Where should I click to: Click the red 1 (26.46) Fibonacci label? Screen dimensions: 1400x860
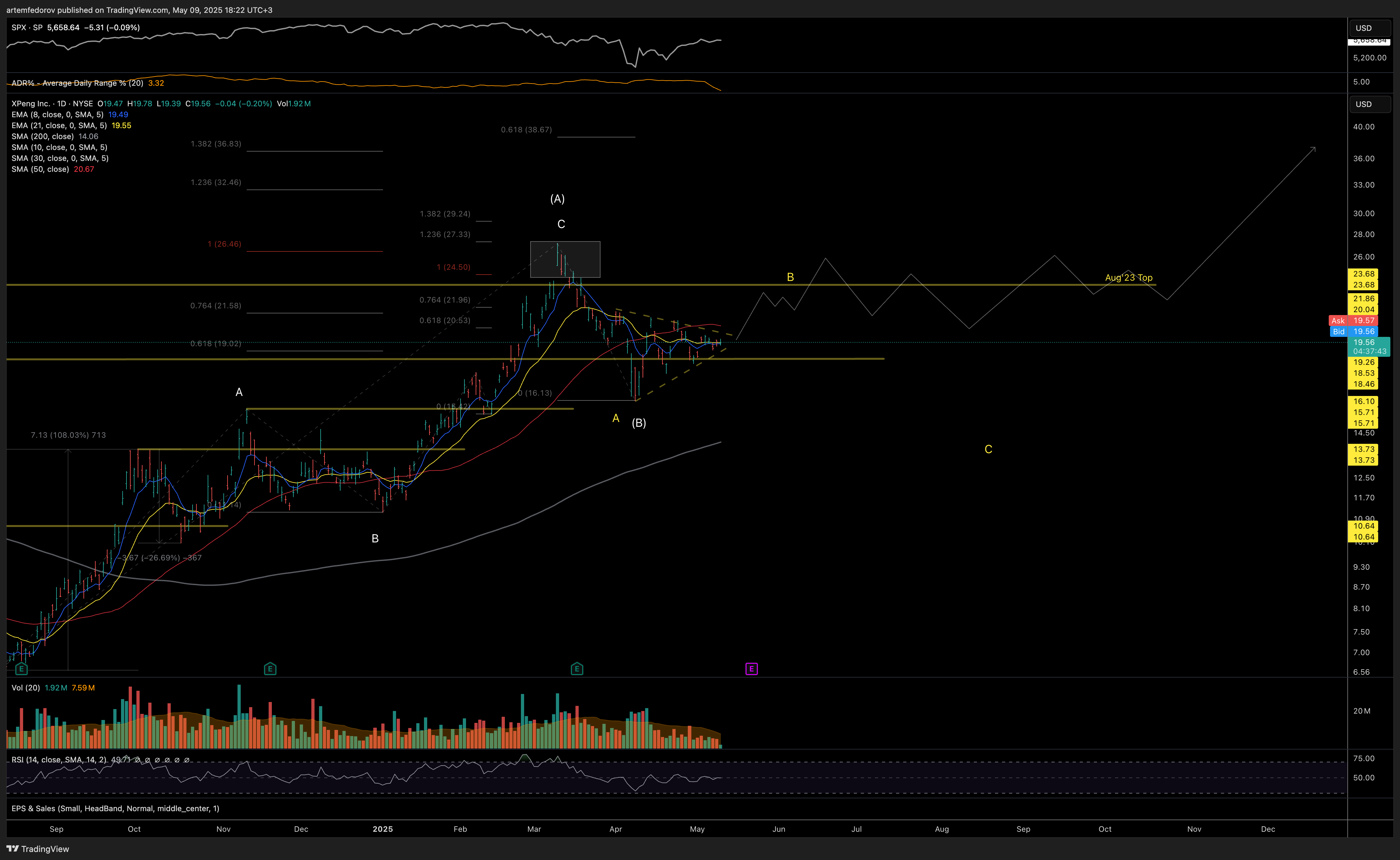pos(225,244)
